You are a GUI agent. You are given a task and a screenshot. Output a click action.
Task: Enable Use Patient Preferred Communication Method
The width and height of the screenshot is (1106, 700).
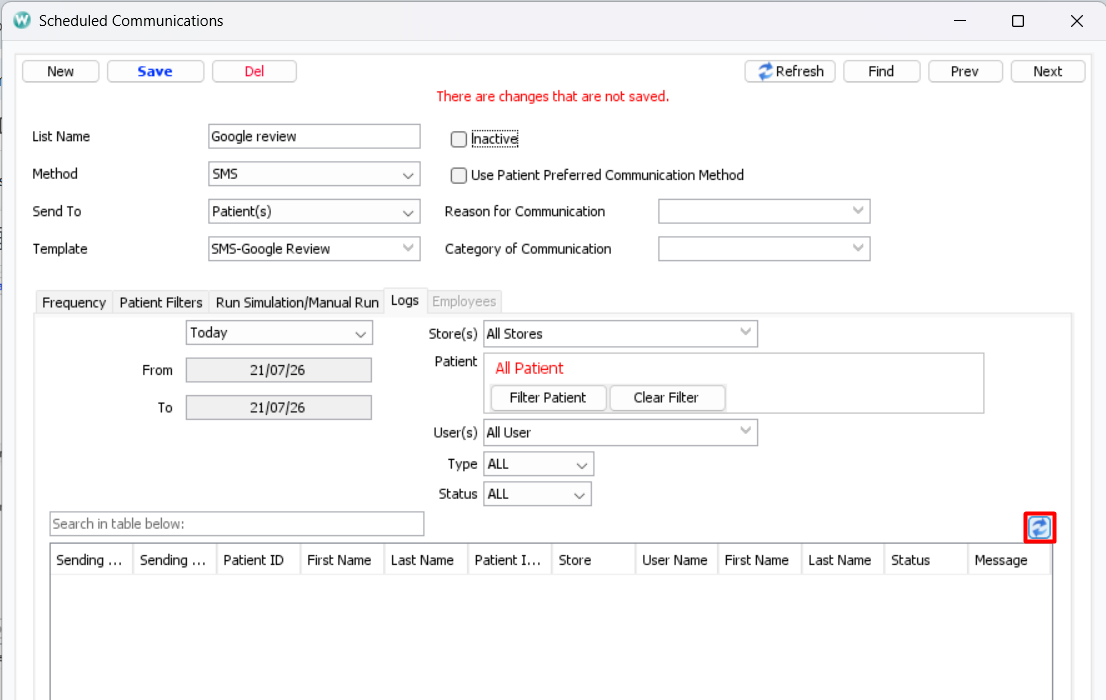(458, 175)
